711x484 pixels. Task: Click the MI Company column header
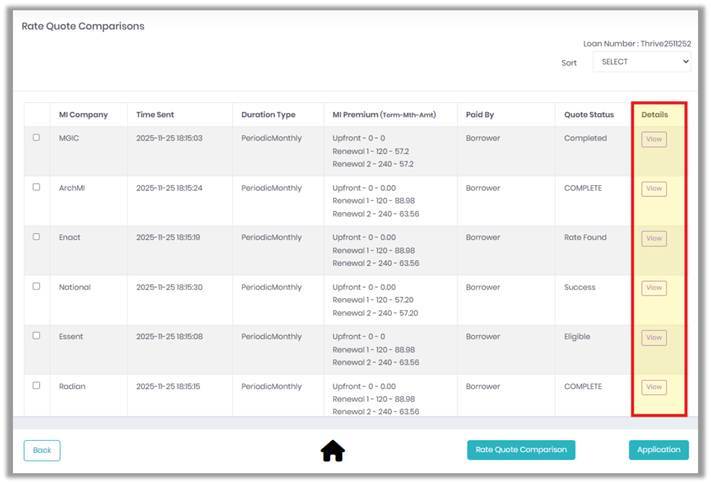click(83, 115)
